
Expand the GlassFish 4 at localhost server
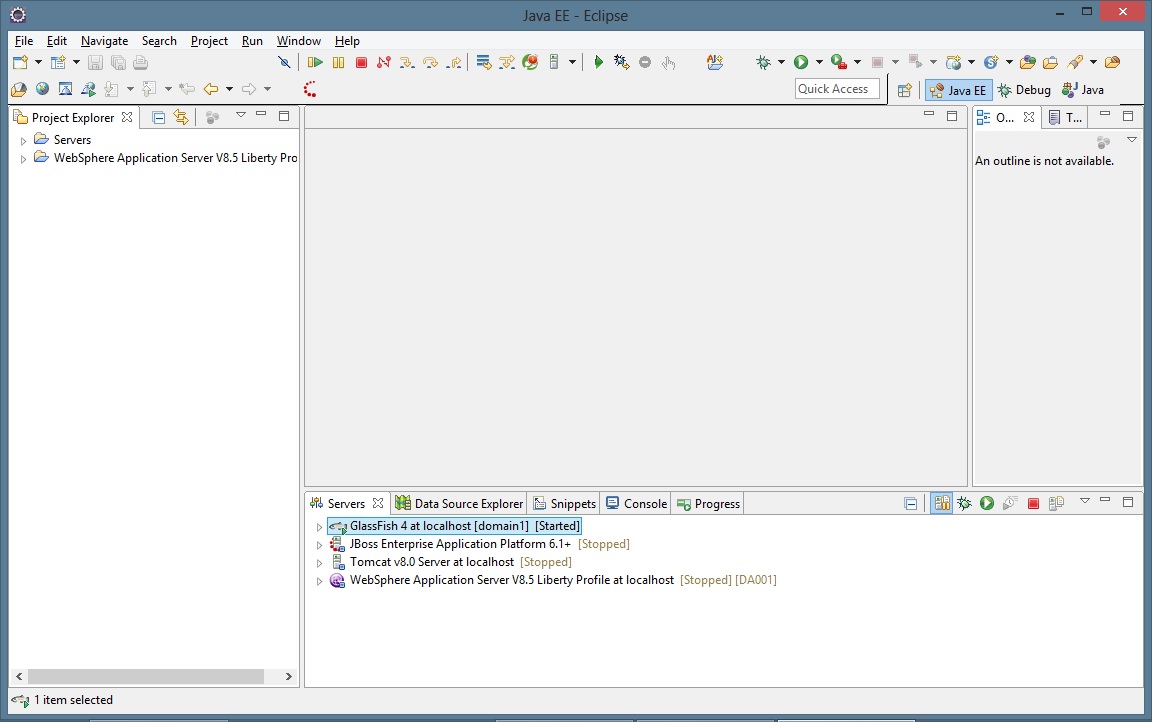[x=319, y=527]
